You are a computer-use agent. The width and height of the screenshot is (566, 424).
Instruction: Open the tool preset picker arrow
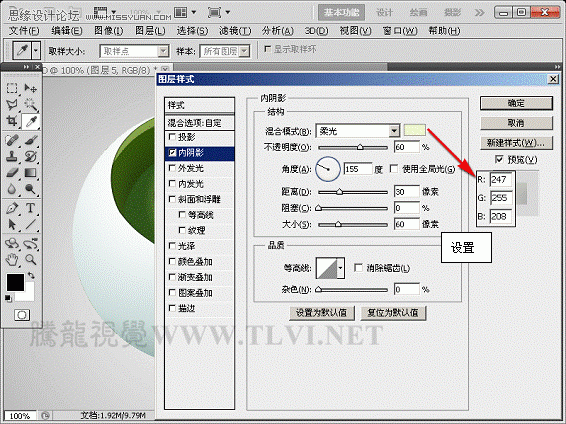(35, 51)
